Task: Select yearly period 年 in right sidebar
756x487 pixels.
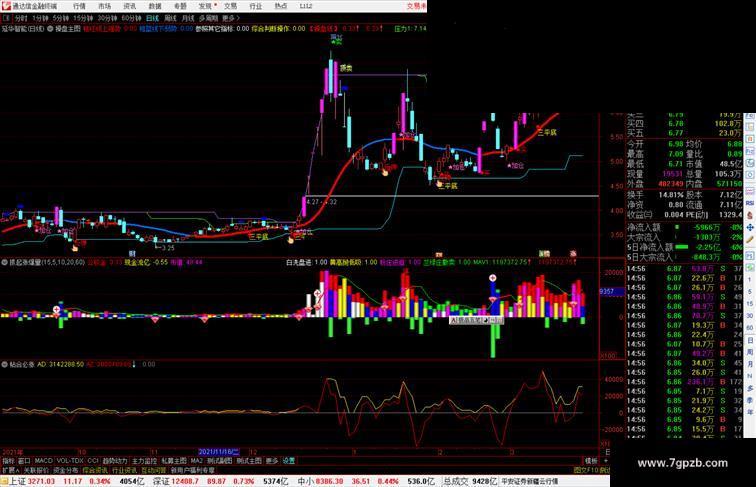Action: pos(750,412)
